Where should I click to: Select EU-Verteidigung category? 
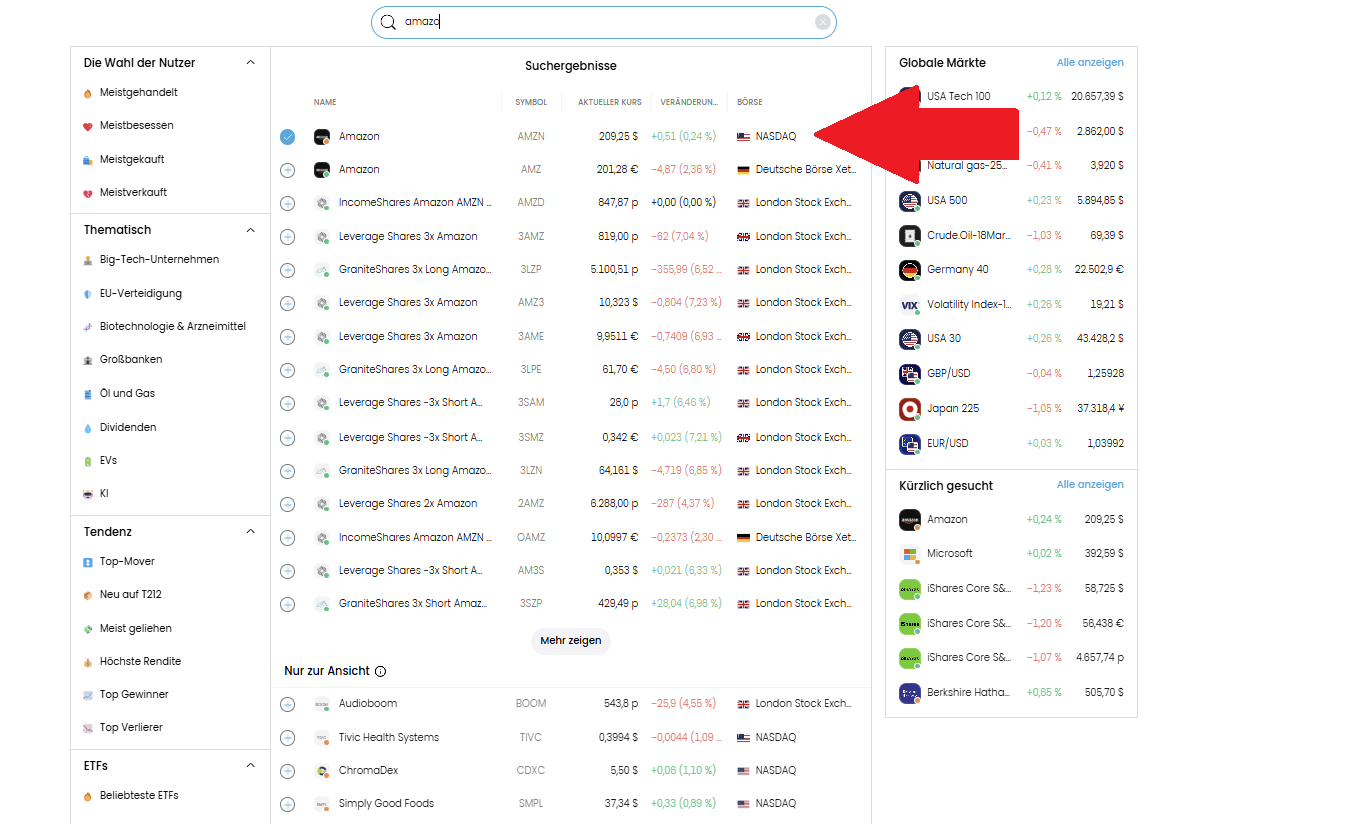pyautogui.click(x=141, y=294)
